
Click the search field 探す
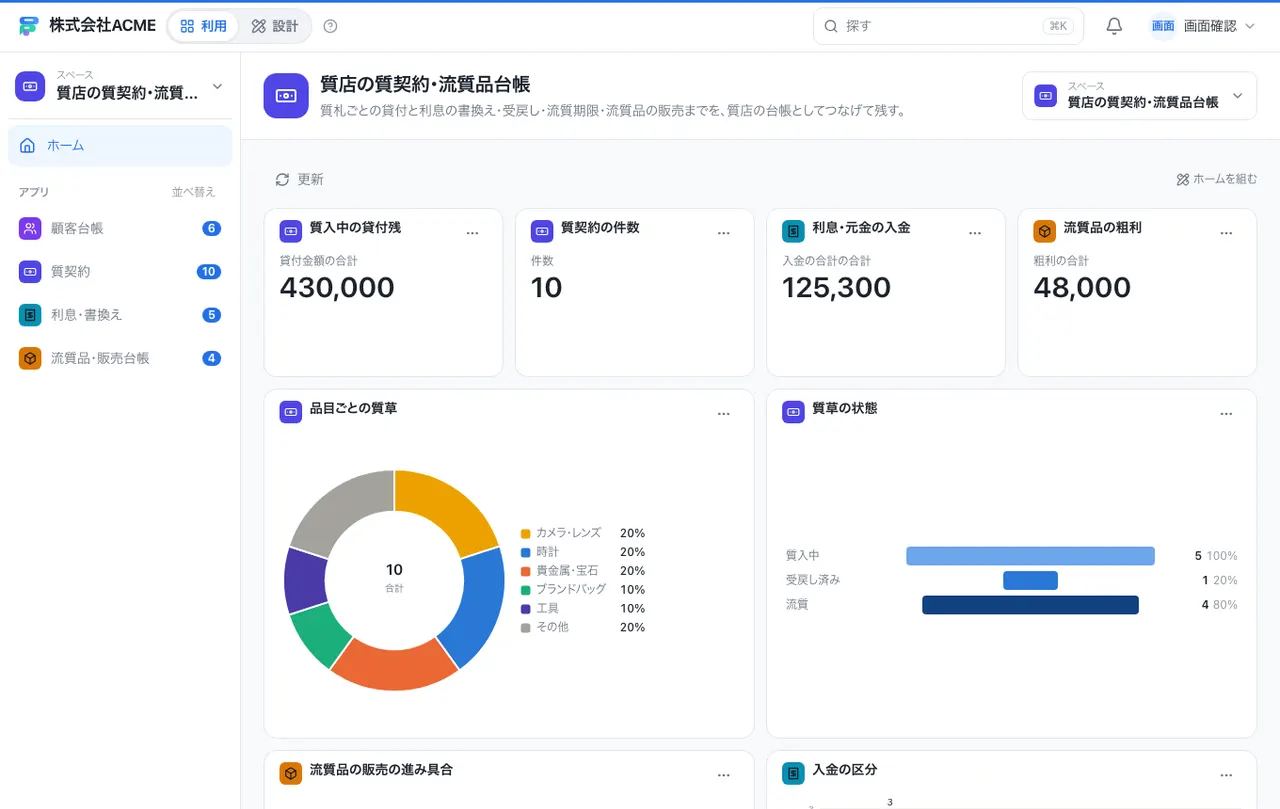click(948, 26)
